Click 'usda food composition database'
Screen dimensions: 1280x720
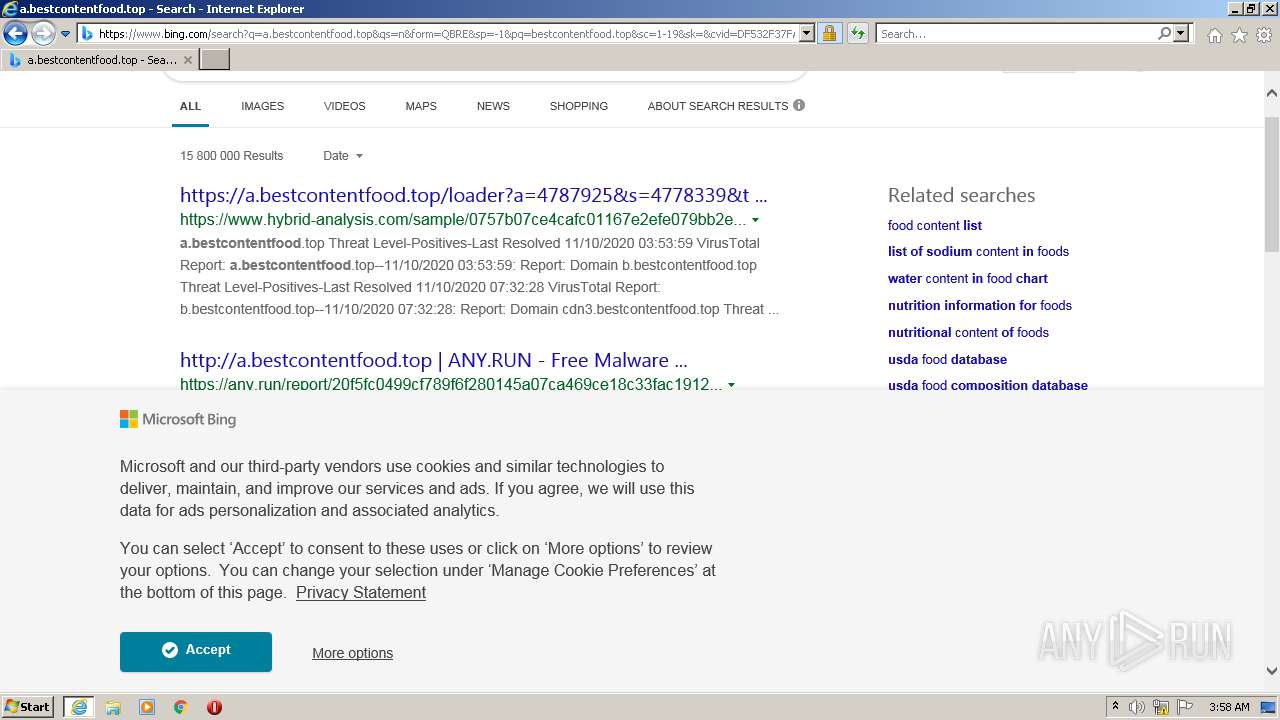point(988,385)
